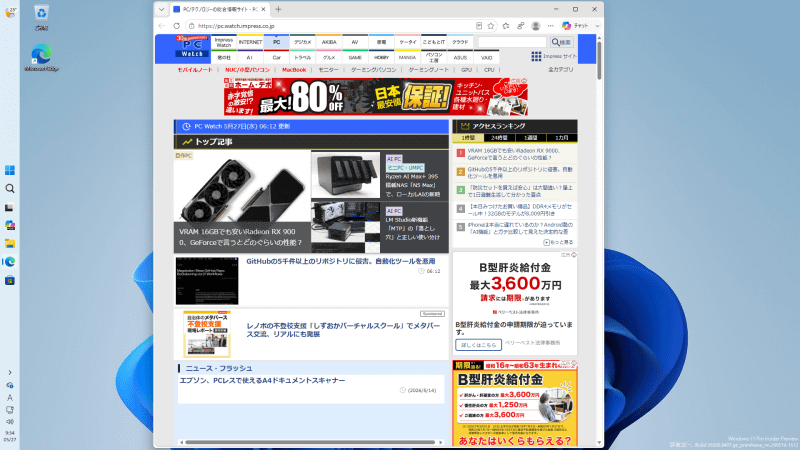Select the Microsoft Edge desktop shortcut
Image resolution: width=800 pixels, height=450 pixels.
41,57
